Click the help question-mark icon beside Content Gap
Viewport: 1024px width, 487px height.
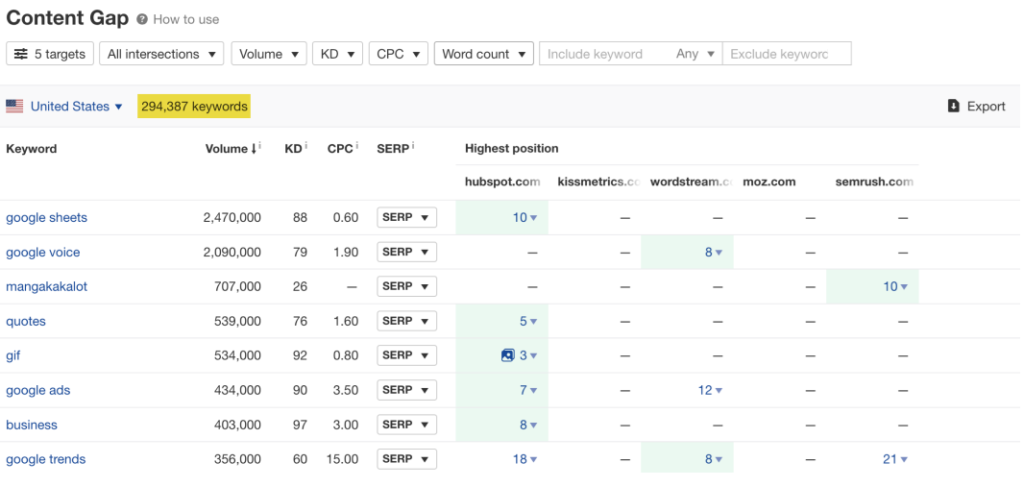point(142,20)
